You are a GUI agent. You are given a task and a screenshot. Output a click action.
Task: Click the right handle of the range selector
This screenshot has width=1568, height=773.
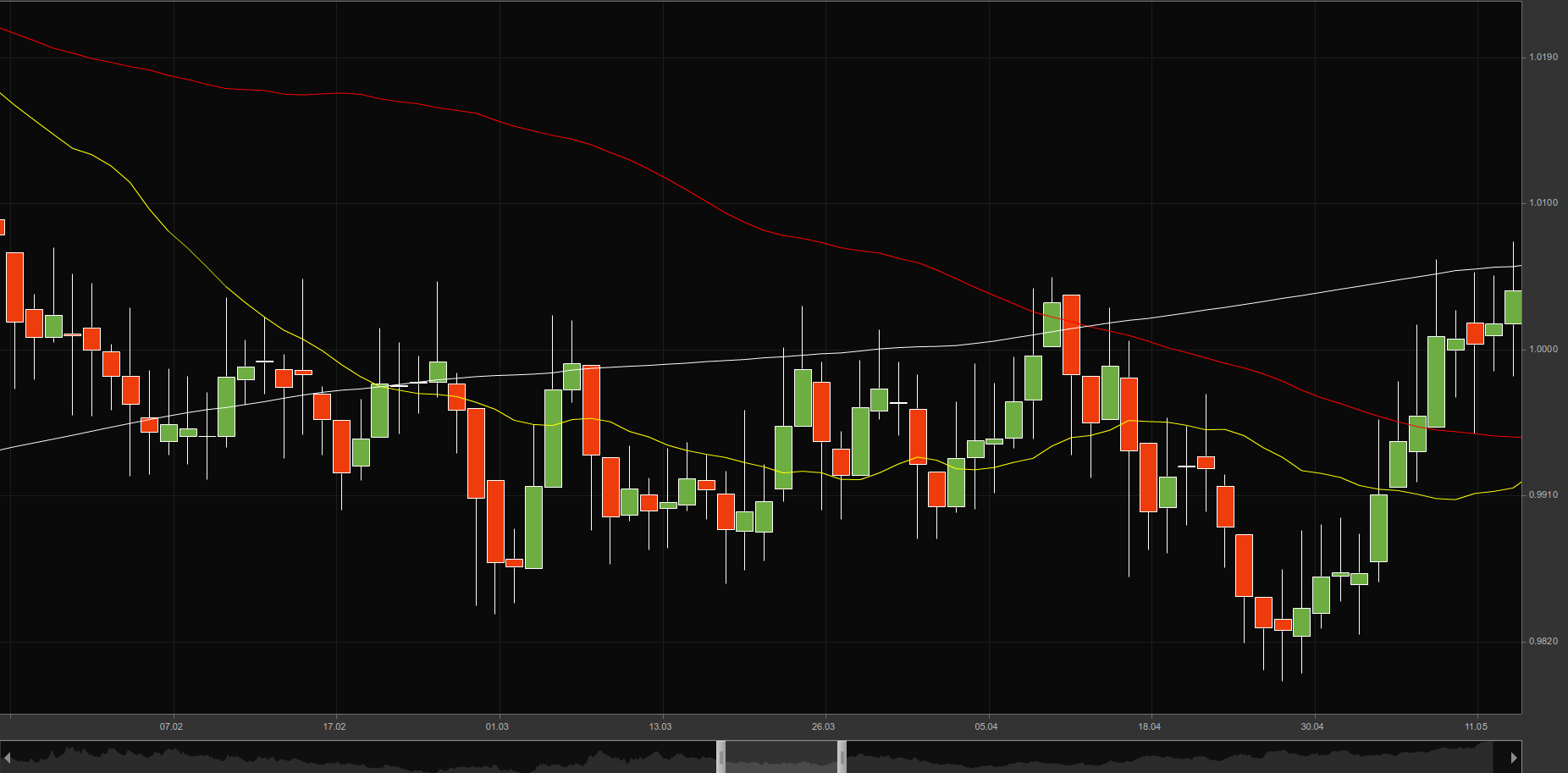pyautogui.click(x=842, y=757)
